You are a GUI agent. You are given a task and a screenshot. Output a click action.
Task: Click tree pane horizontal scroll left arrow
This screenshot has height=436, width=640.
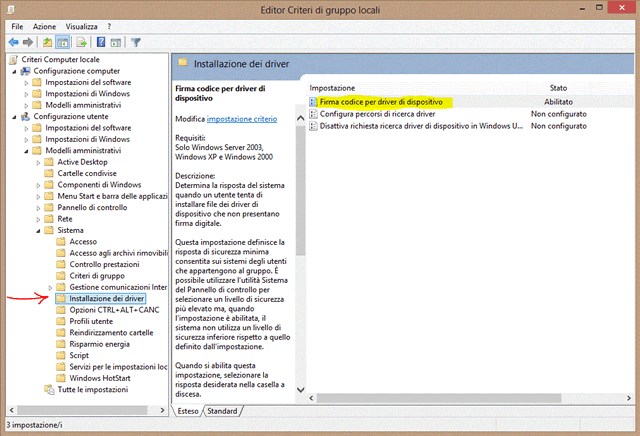click(x=12, y=410)
